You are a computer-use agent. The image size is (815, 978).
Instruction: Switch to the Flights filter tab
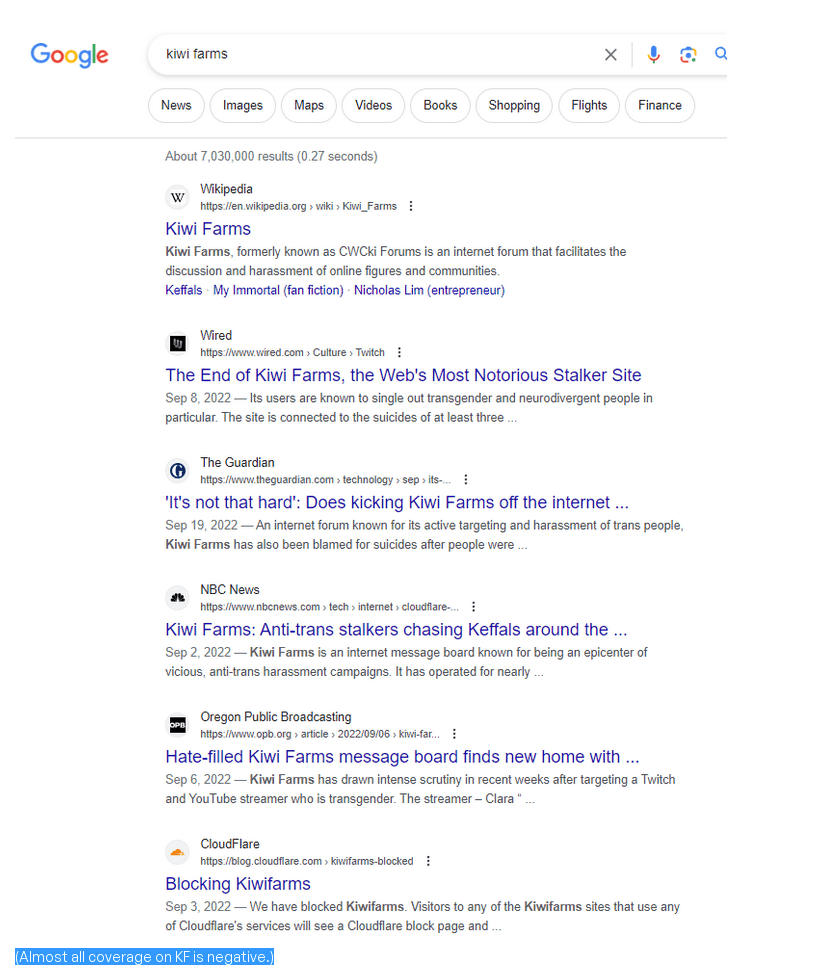pyautogui.click(x=589, y=105)
